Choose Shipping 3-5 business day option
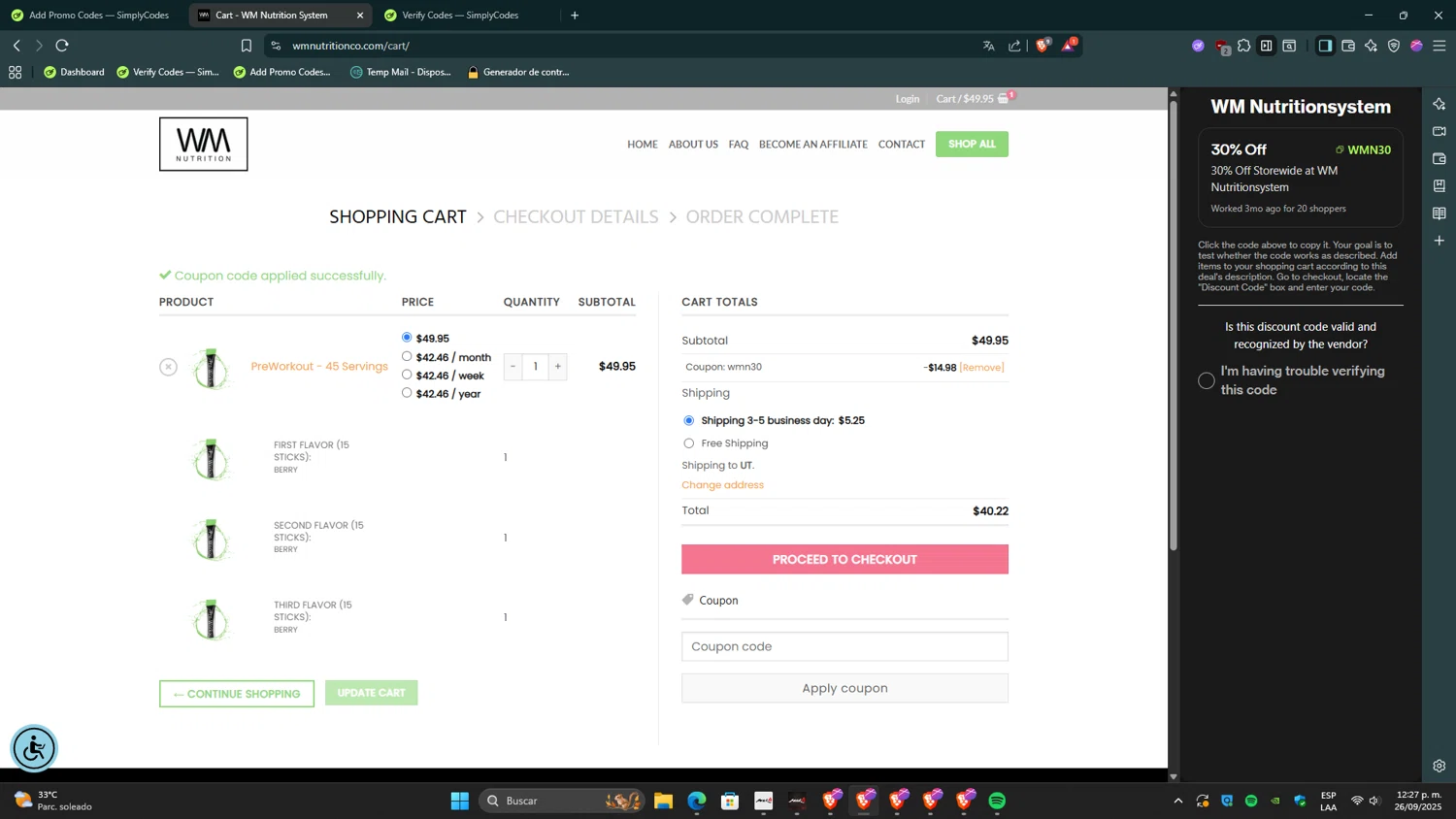This screenshot has width=1456, height=819. (689, 420)
